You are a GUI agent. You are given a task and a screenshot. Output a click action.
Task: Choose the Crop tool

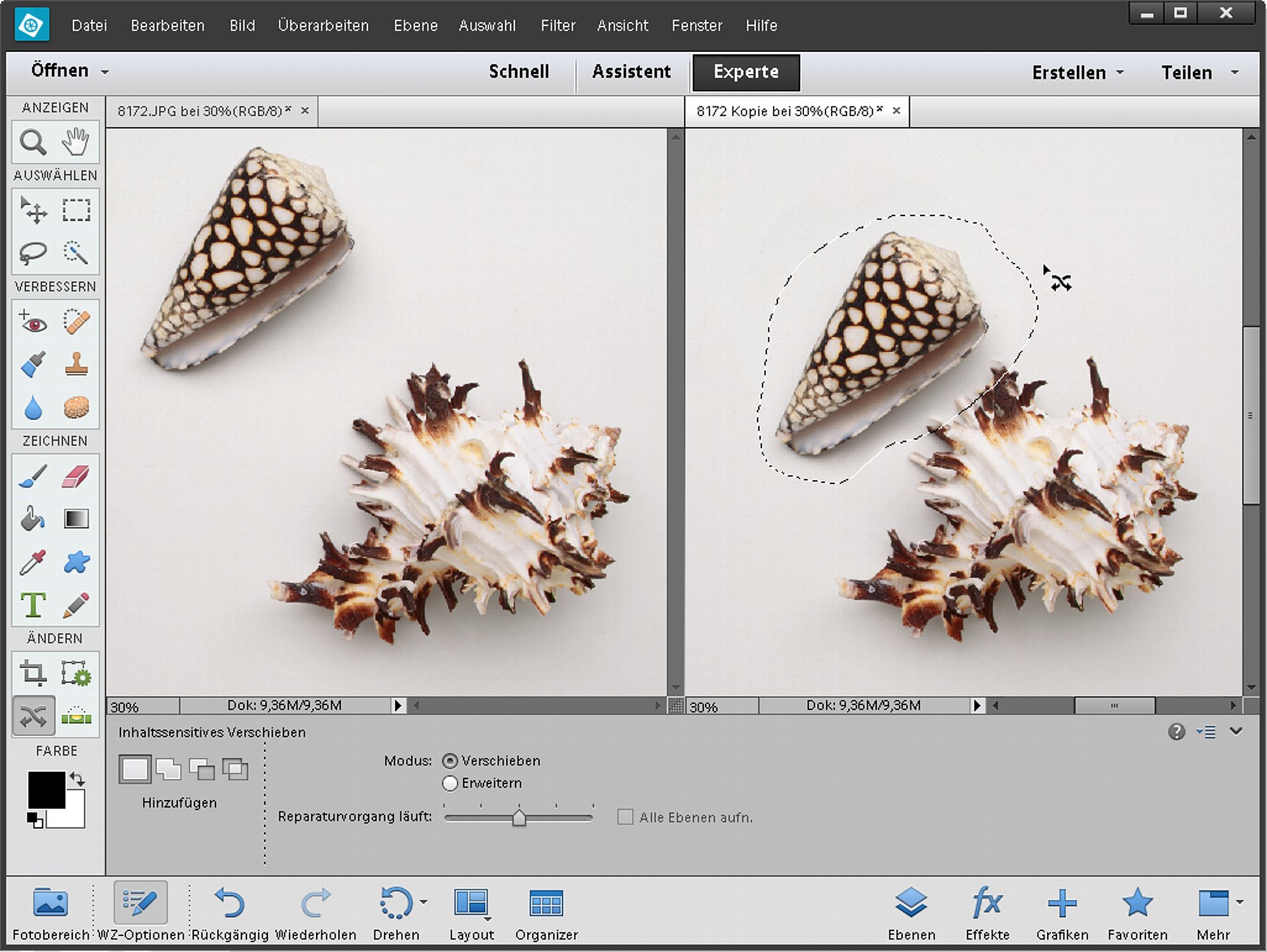point(33,673)
